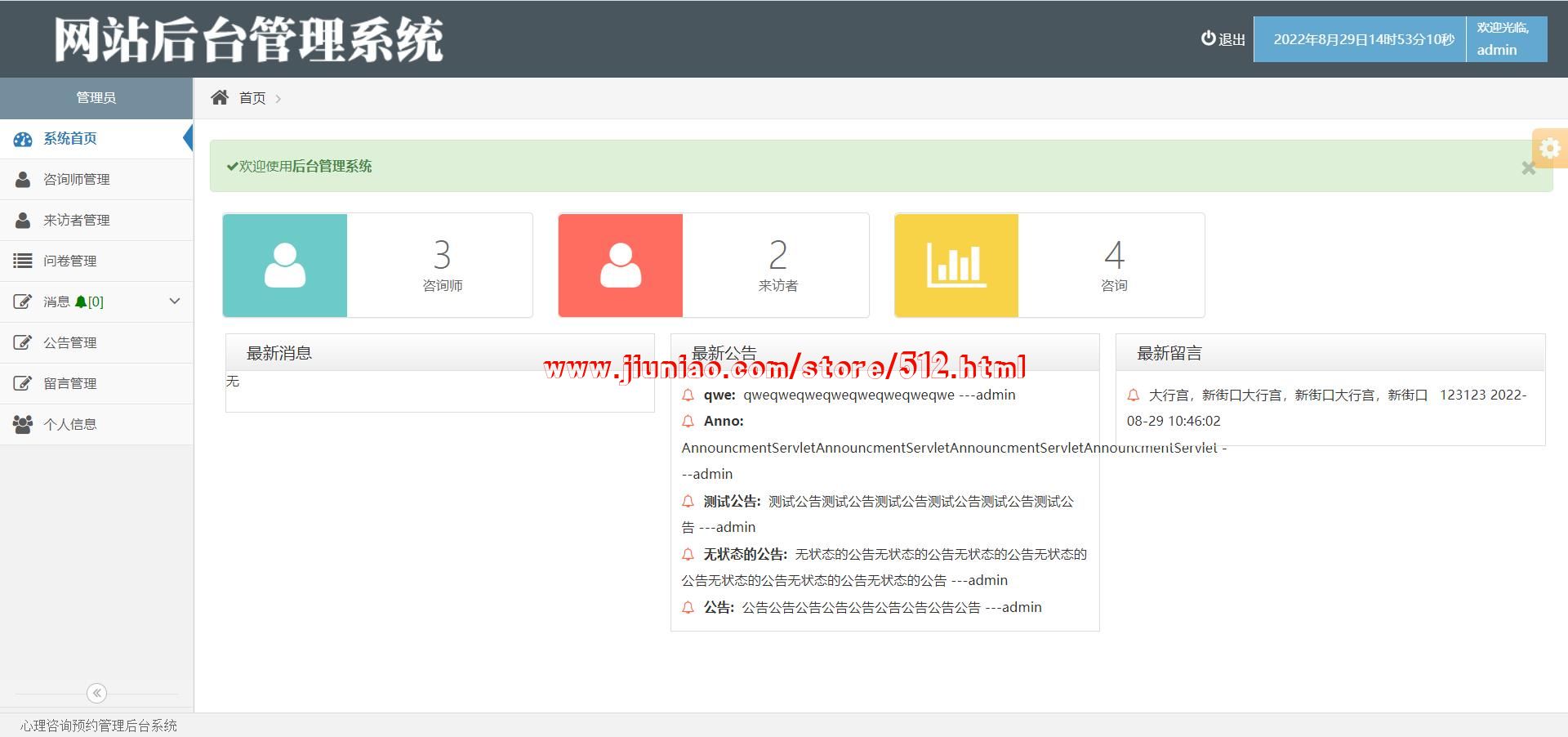
Task: Click the admin welcome box in header
Action: 1505,39
